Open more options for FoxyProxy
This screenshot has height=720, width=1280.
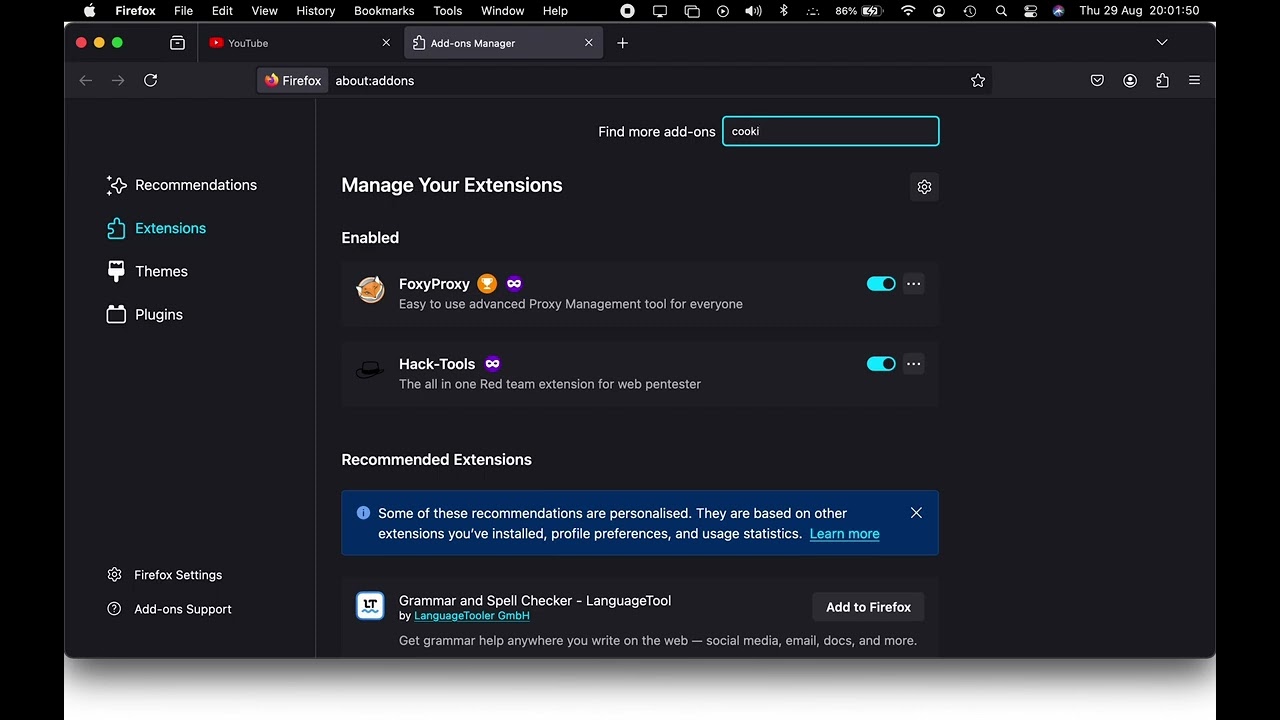913,284
